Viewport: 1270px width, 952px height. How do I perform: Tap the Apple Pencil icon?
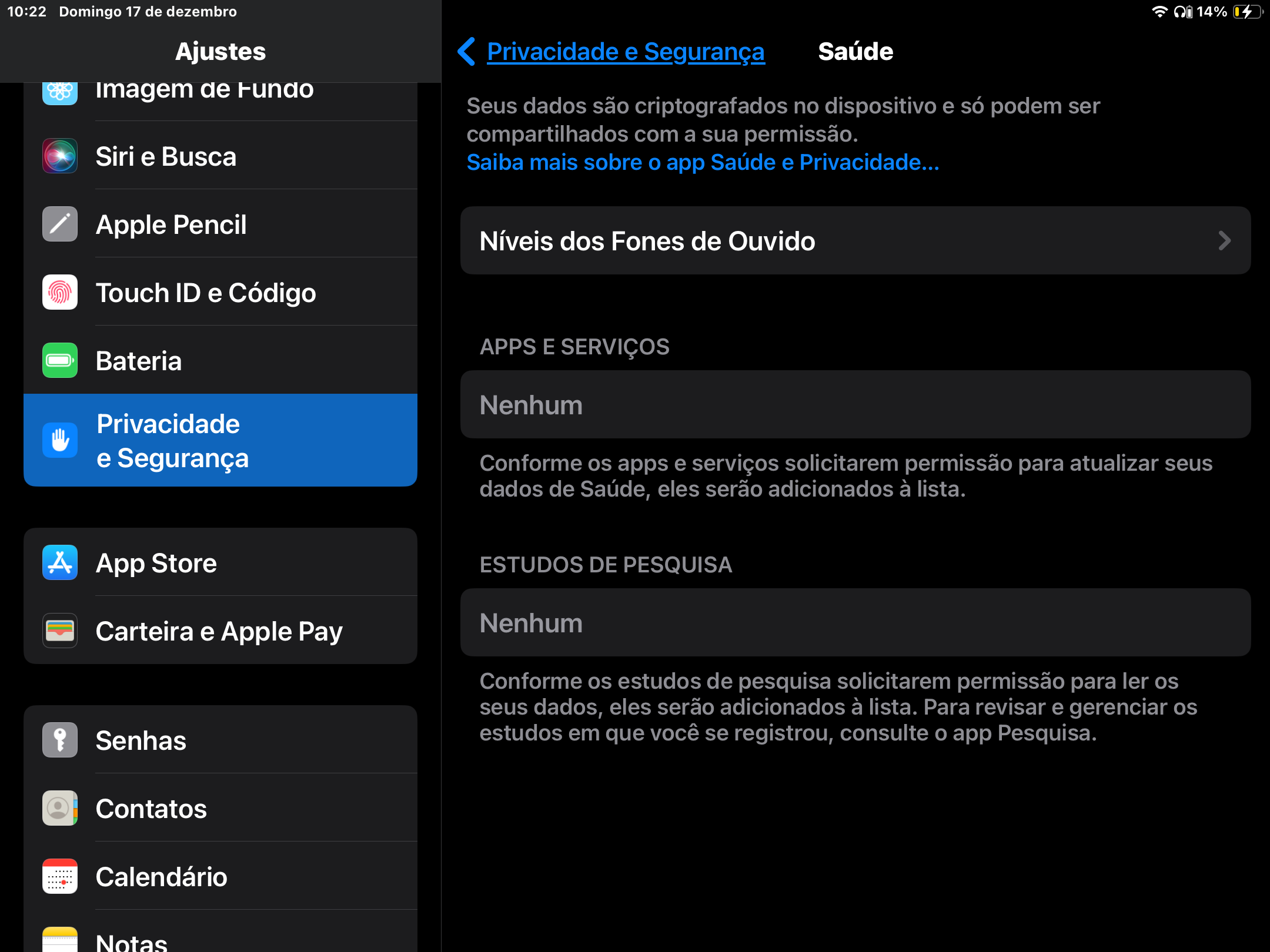(59, 224)
